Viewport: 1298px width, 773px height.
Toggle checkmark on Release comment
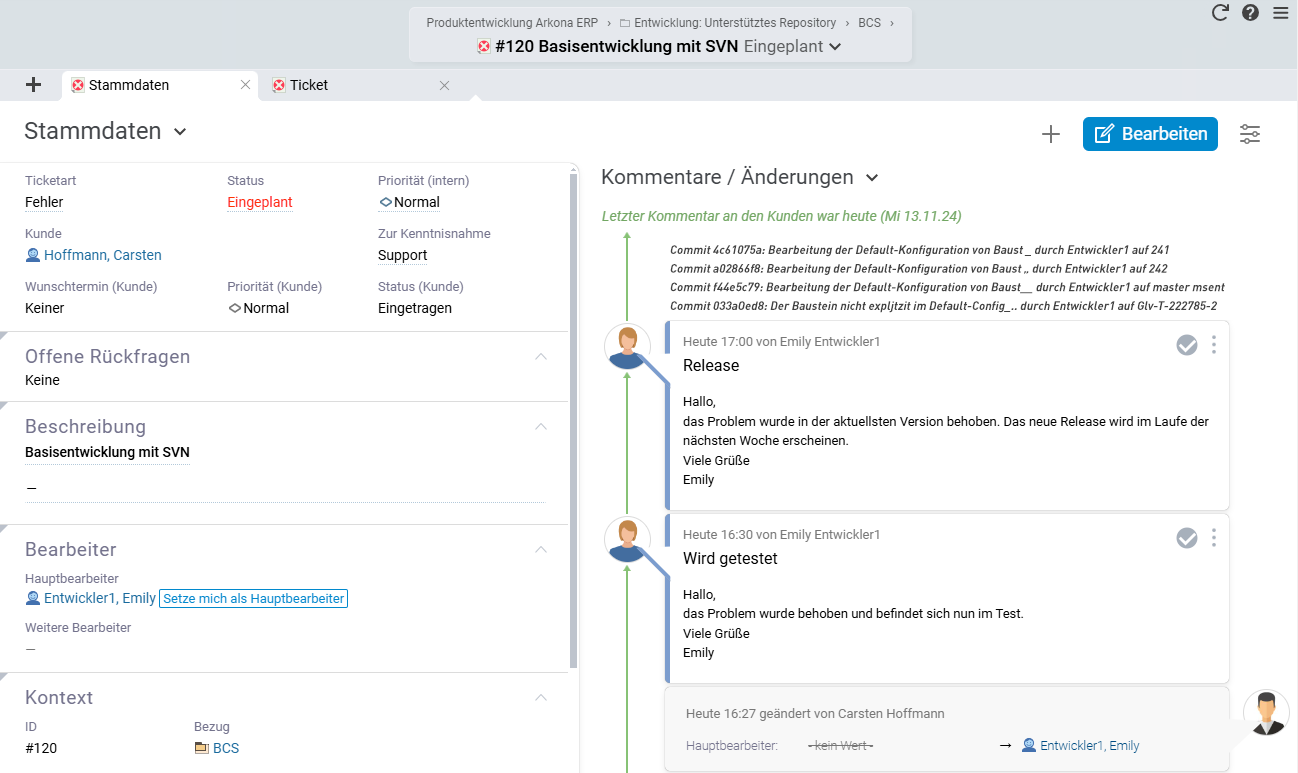(1187, 345)
